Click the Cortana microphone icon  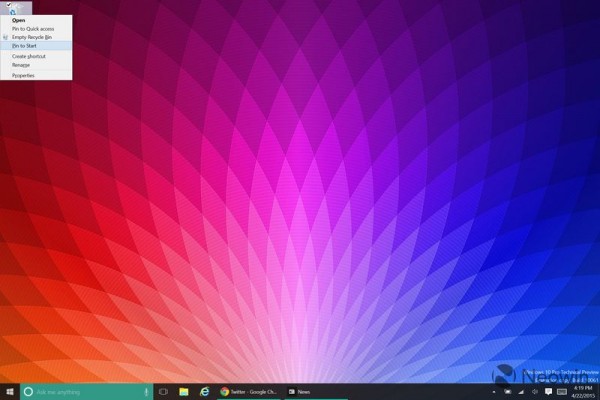tap(148, 390)
